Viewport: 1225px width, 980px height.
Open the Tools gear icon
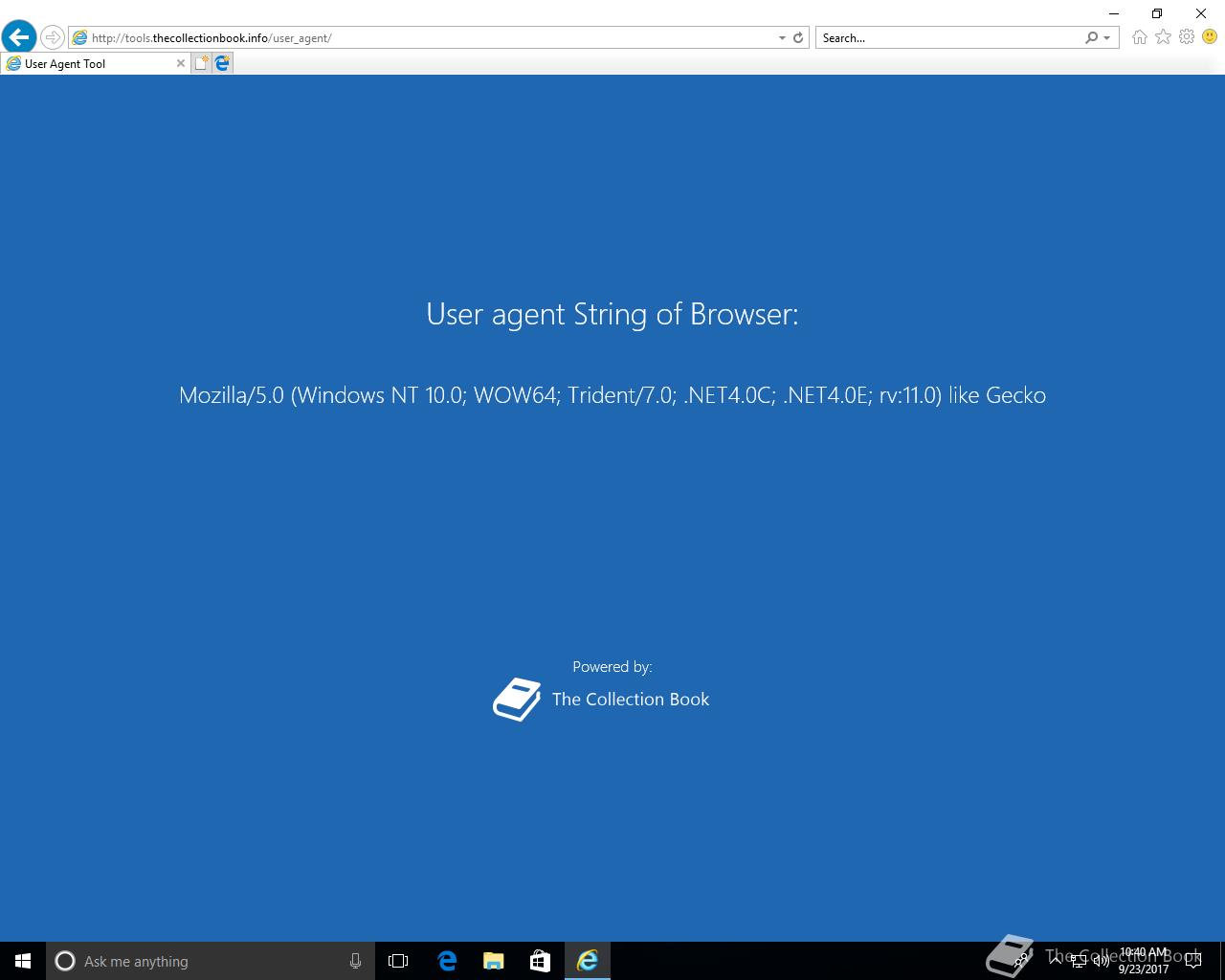pyautogui.click(x=1187, y=36)
